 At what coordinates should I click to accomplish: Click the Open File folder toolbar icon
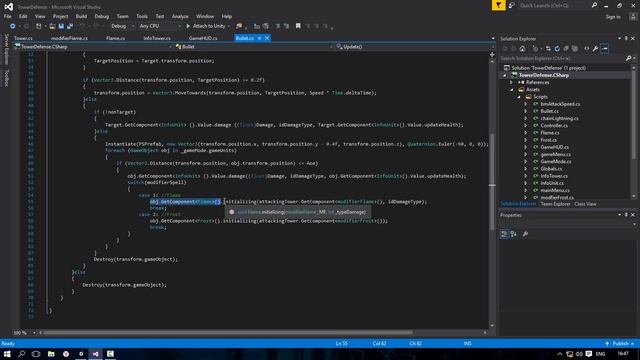pos(52,26)
